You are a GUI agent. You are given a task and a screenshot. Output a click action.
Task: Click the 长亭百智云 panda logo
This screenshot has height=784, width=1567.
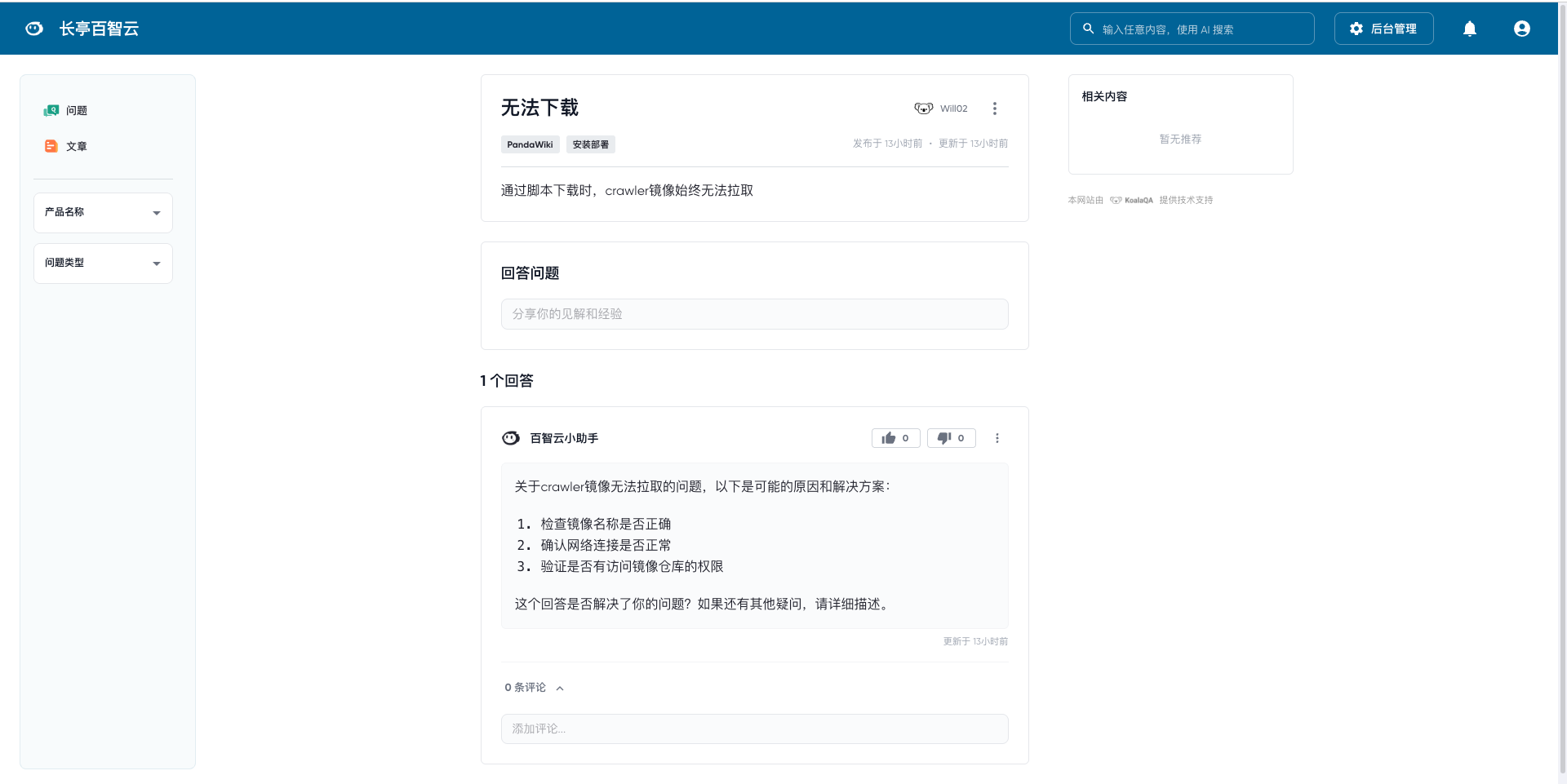(33, 28)
